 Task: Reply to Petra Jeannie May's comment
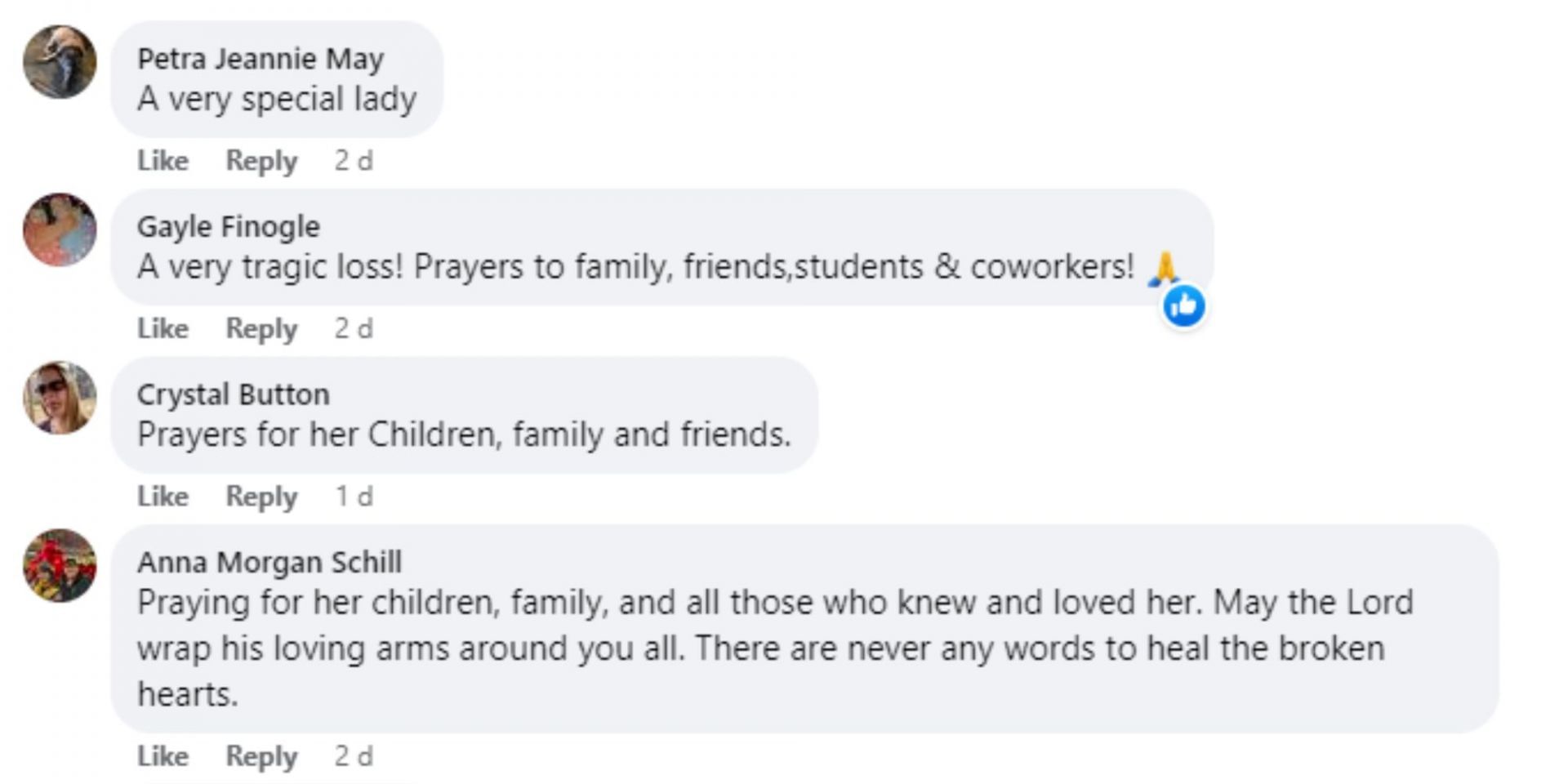261,161
